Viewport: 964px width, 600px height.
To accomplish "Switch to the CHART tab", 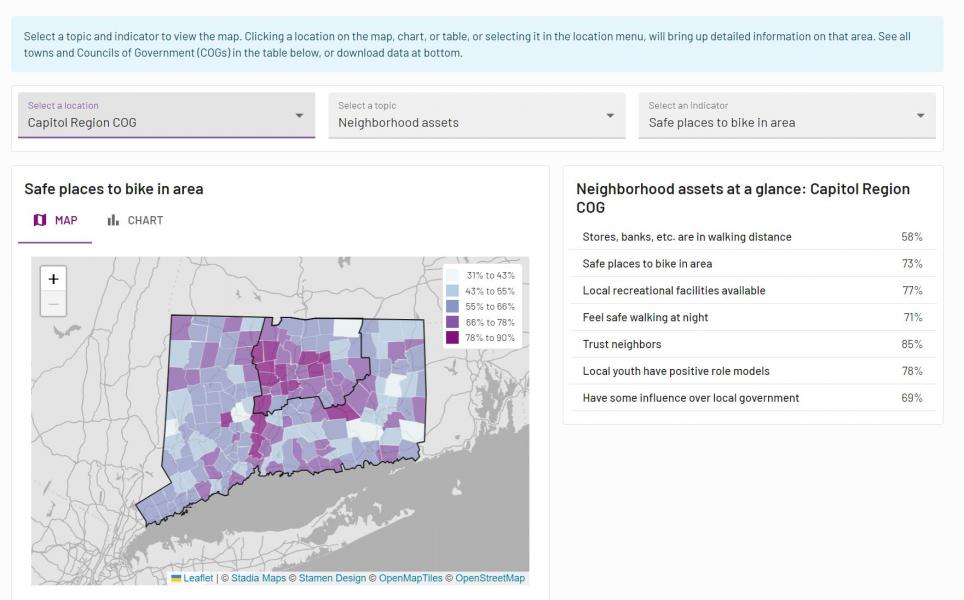I will (135, 220).
